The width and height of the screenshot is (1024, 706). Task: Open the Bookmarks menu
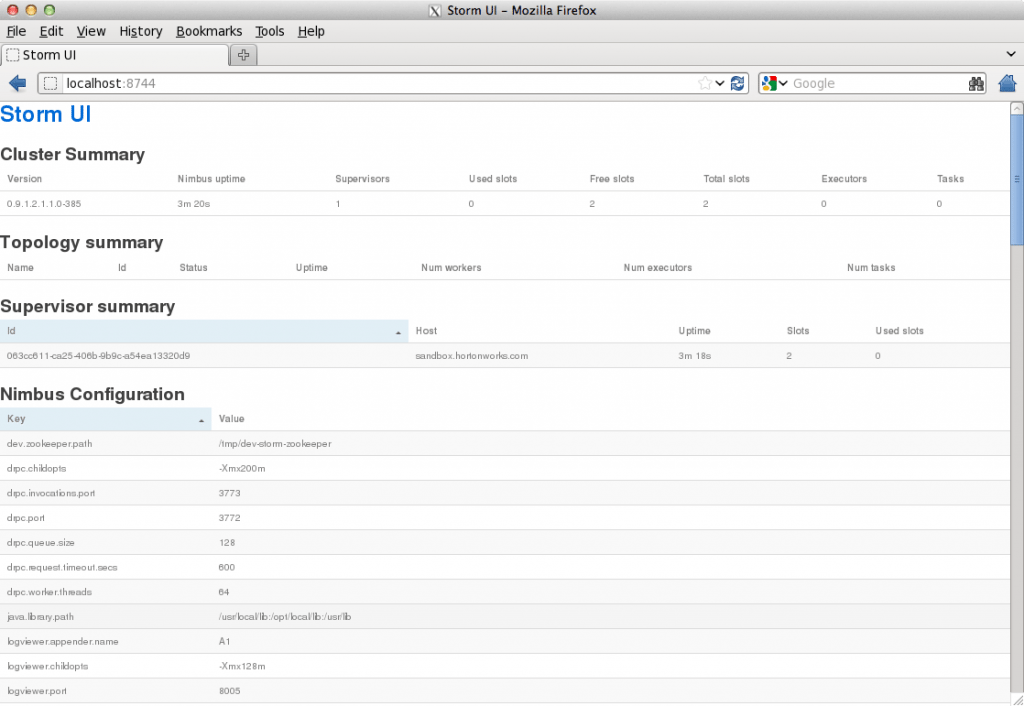(208, 31)
